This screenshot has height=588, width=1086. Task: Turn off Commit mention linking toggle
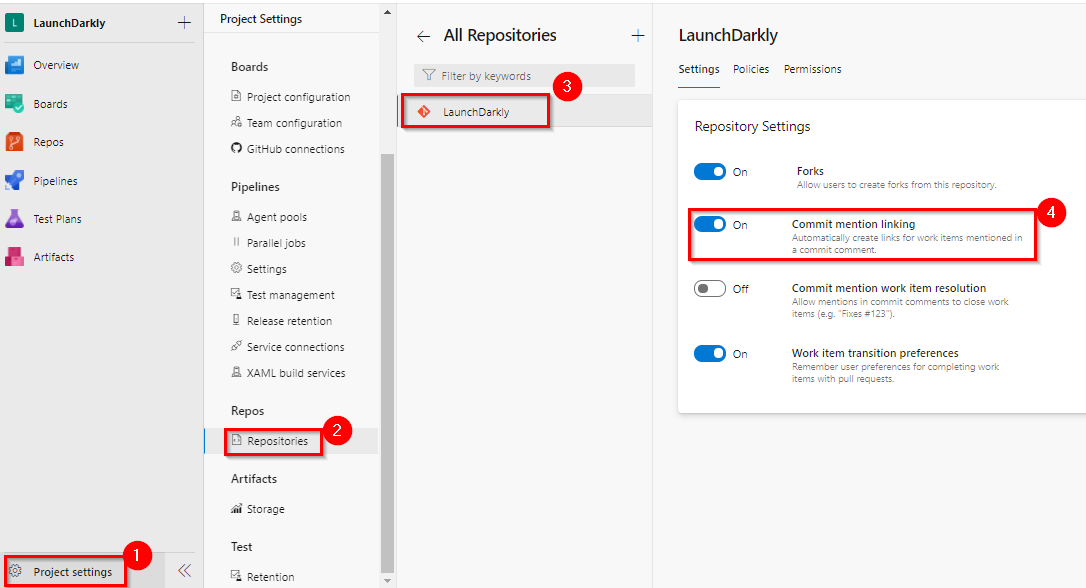click(710, 224)
